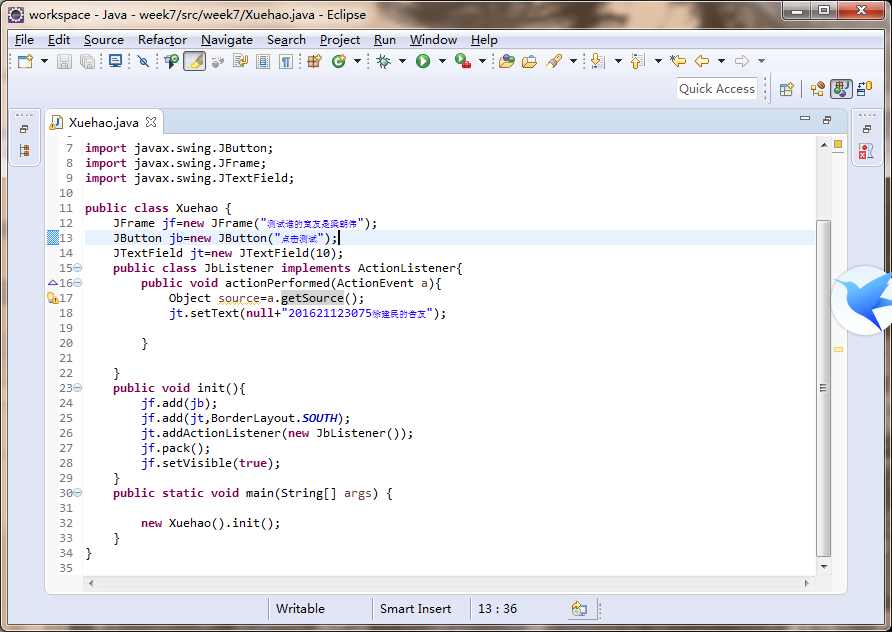
Task: Click the New Java Class run icon
Action: tap(171, 61)
